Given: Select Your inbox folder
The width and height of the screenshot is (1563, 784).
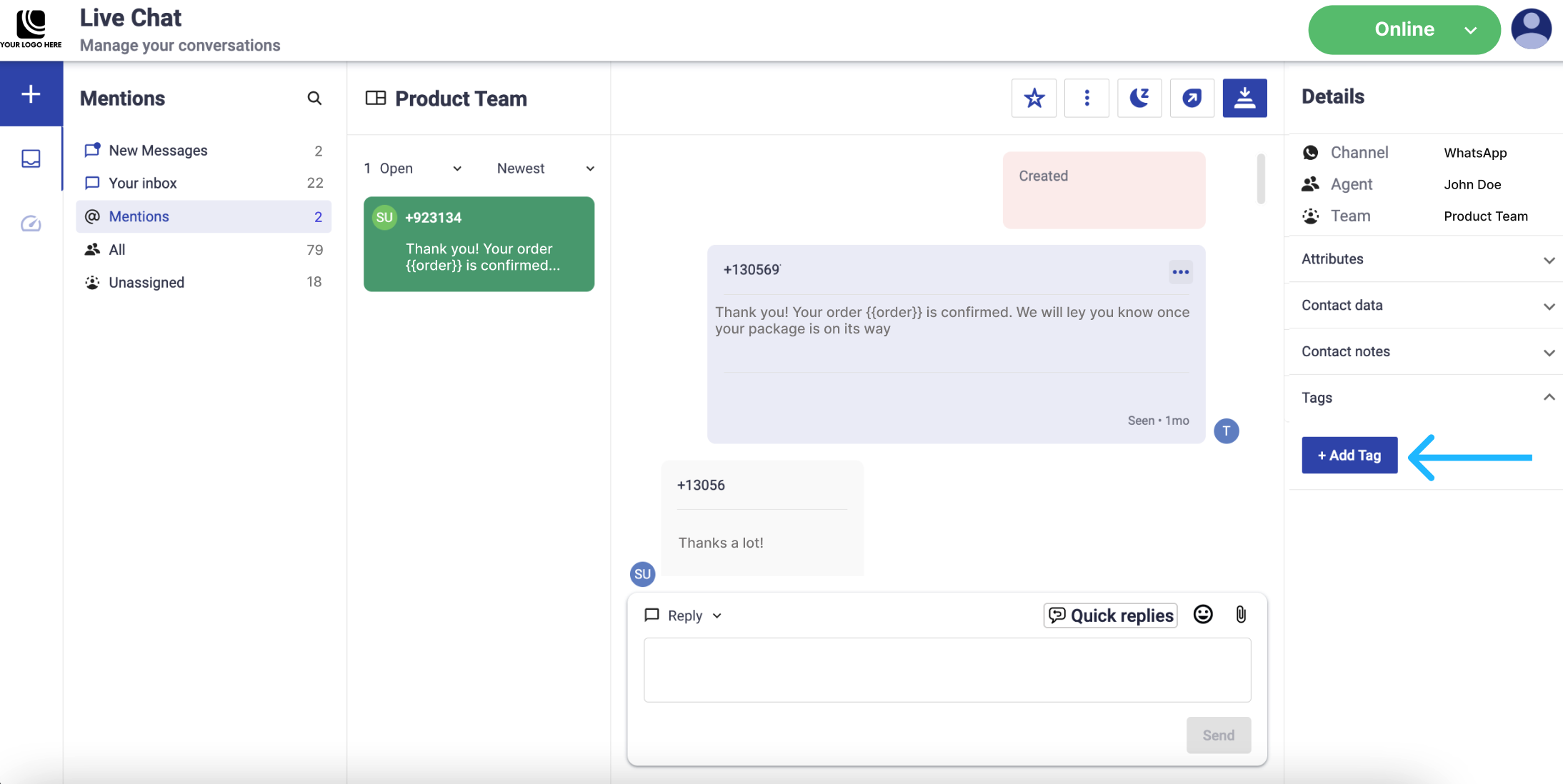Looking at the screenshot, I should pyautogui.click(x=143, y=183).
